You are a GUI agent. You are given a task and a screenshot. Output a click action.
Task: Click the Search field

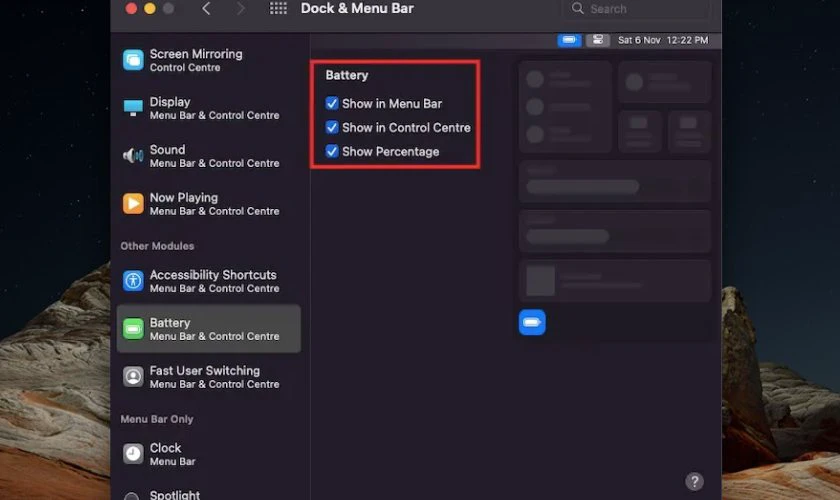(640, 9)
